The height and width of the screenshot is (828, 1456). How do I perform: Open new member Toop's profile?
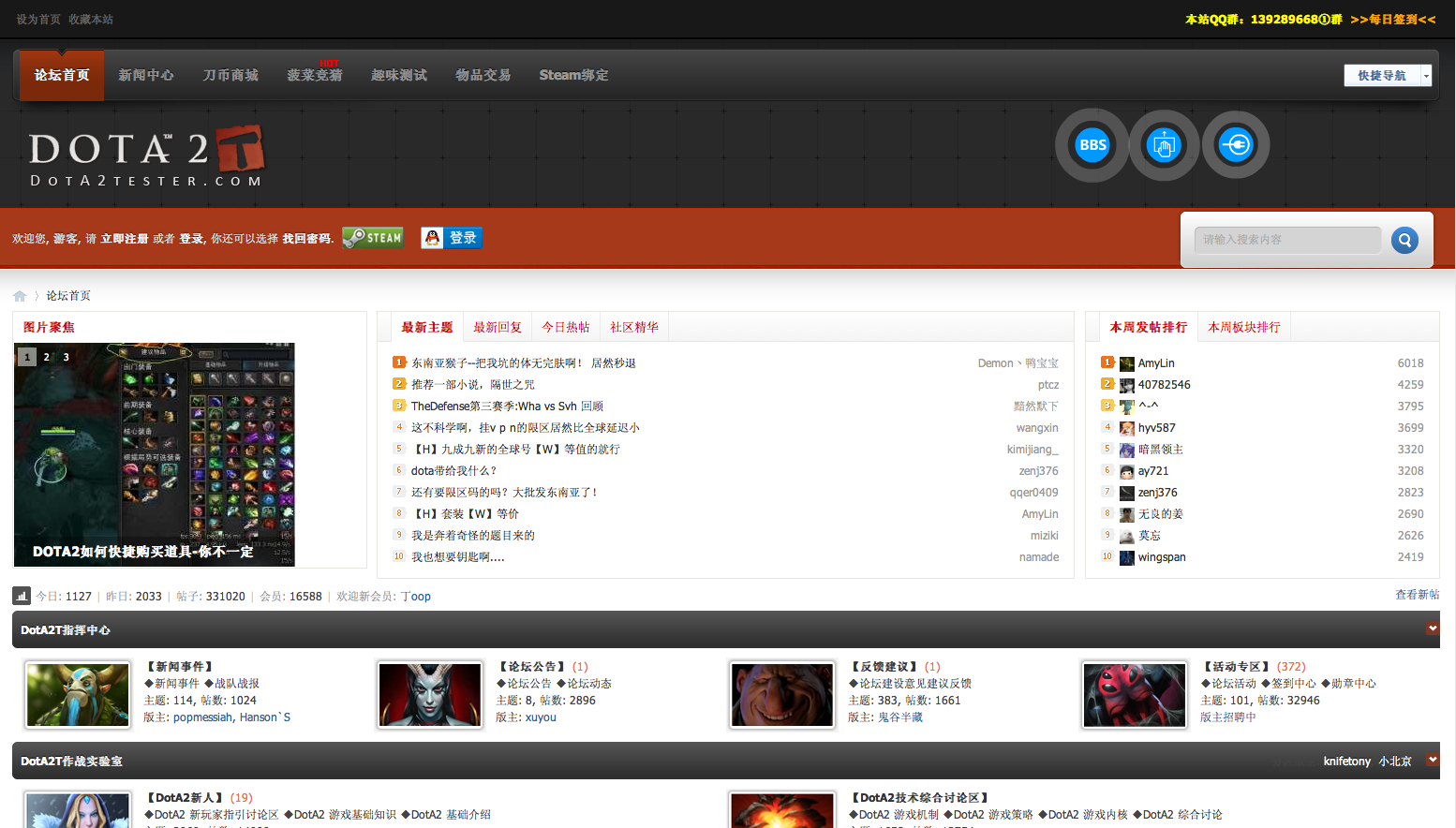[416, 597]
